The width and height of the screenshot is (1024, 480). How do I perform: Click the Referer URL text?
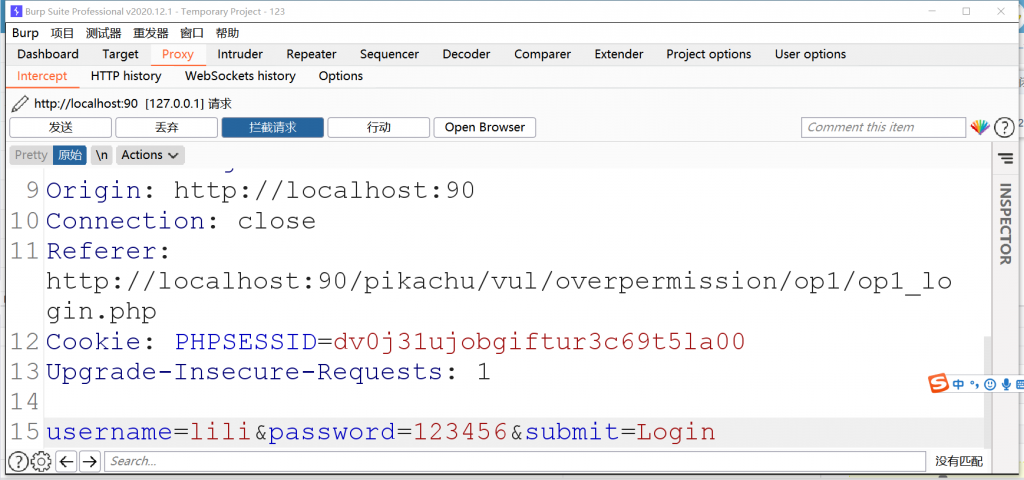(499, 296)
